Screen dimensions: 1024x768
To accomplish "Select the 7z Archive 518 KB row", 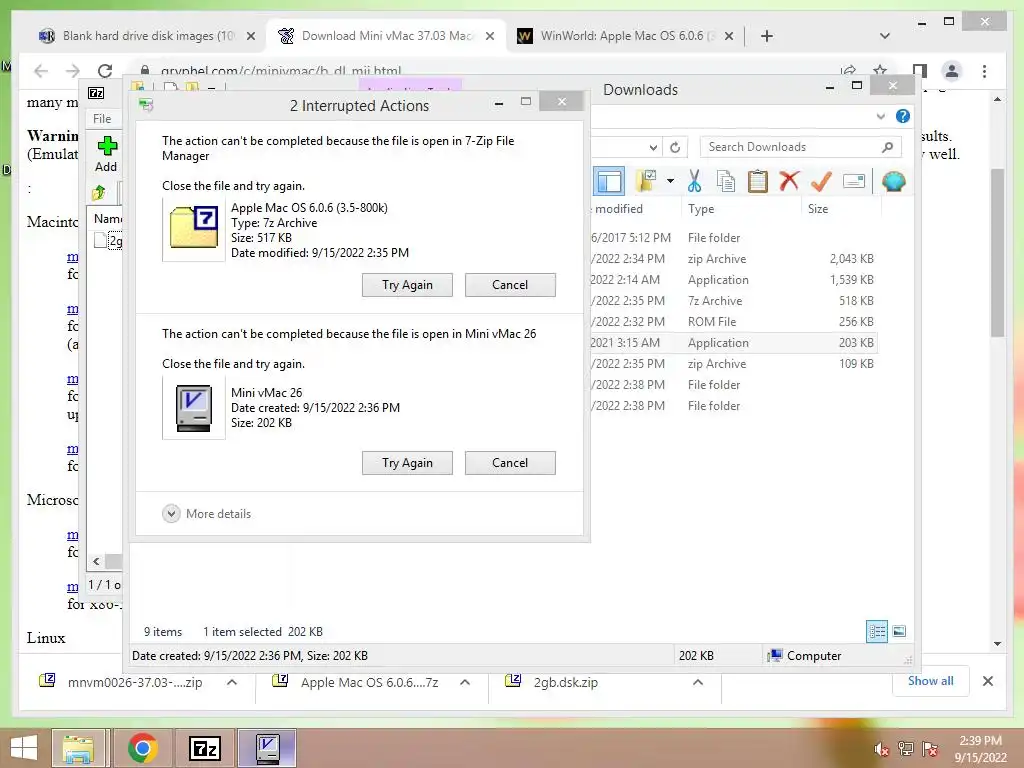I will [x=732, y=300].
